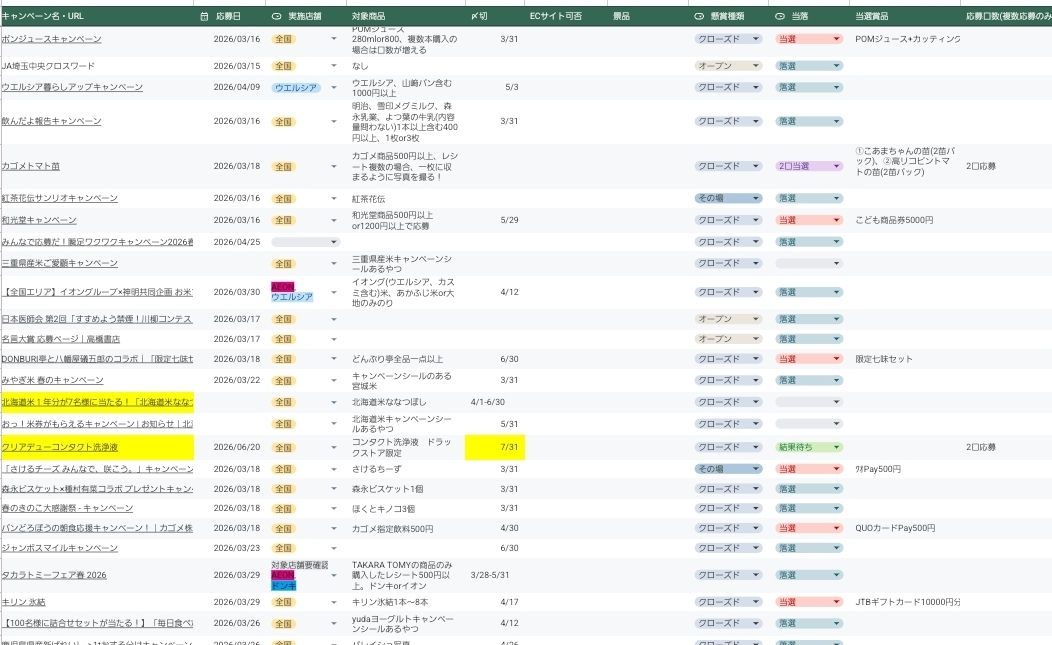Click the calendar icon beside 応募日 header
1052x645 pixels.
pos(205,16)
